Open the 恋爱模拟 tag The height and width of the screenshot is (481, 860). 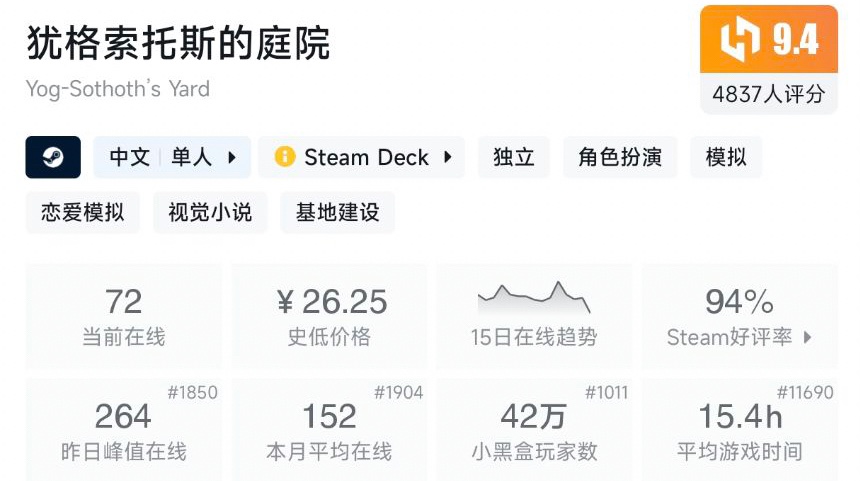point(83,212)
